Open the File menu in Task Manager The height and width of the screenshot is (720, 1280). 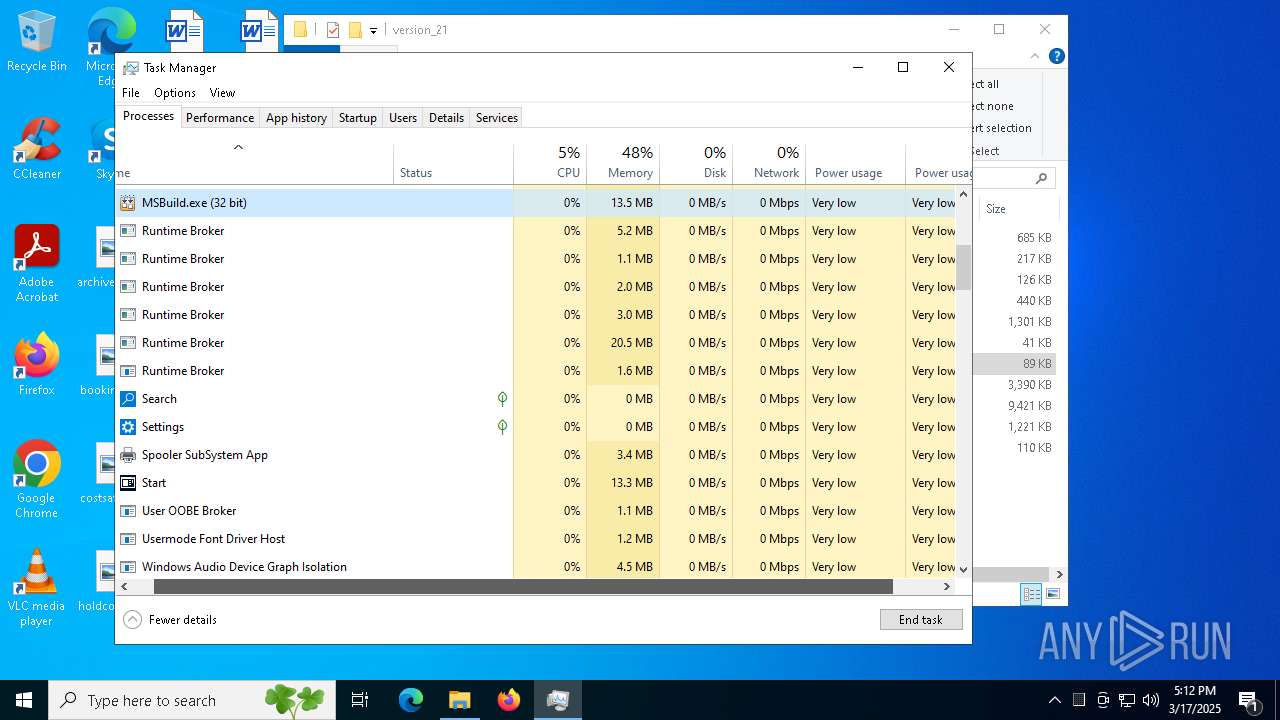131,93
